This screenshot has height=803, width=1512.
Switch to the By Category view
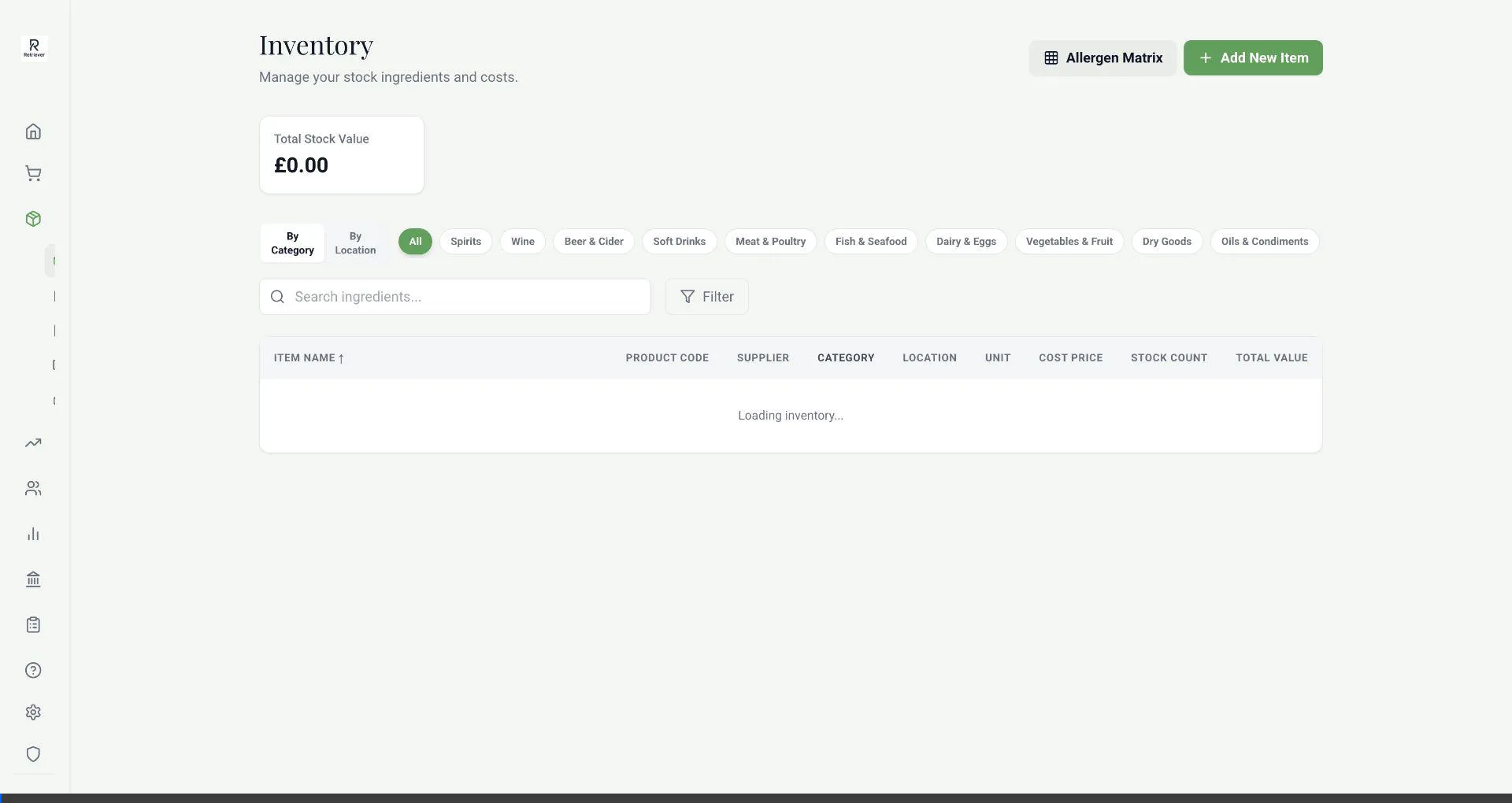click(291, 242)
